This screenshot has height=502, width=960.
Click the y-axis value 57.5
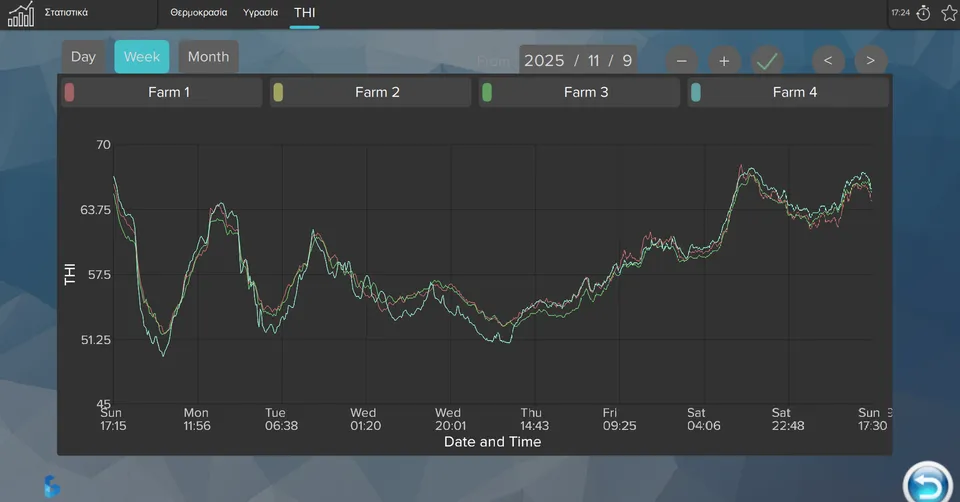coord(99,275)
